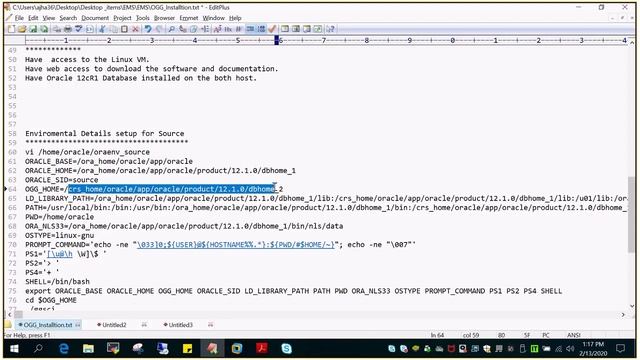Click the Save All toolbar icon
Viewport: 640px width, 360px height.
(x=44, y=29)
